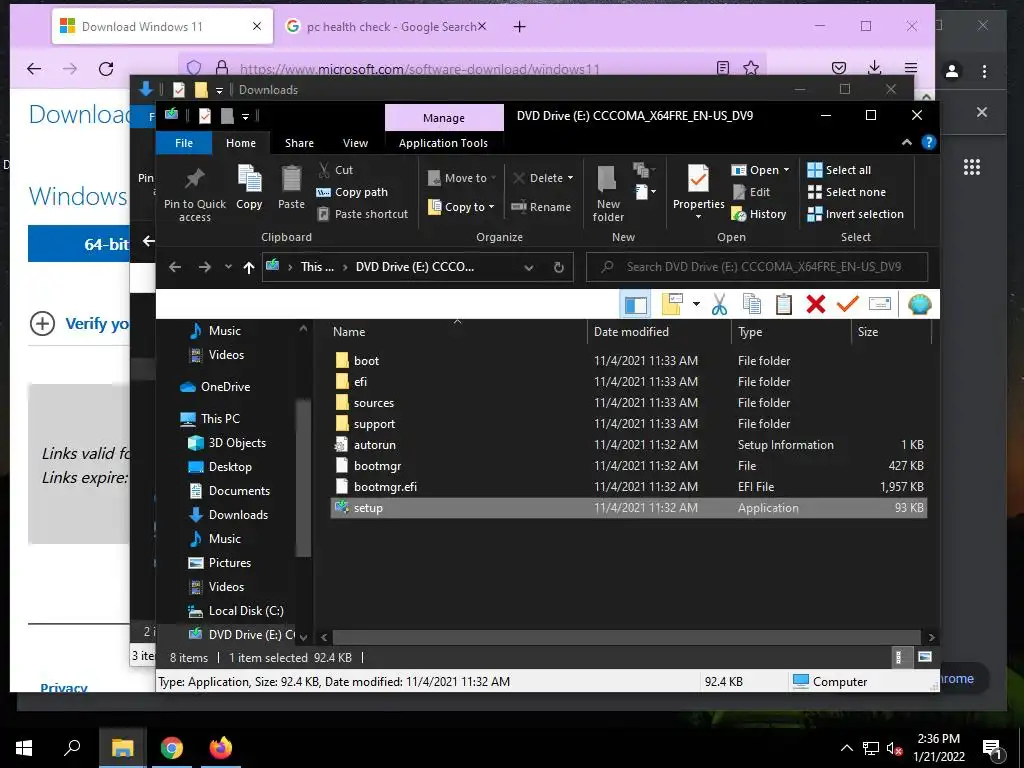
Task: Click the rename field toolbar icon
Action: [x=880, y=304]
